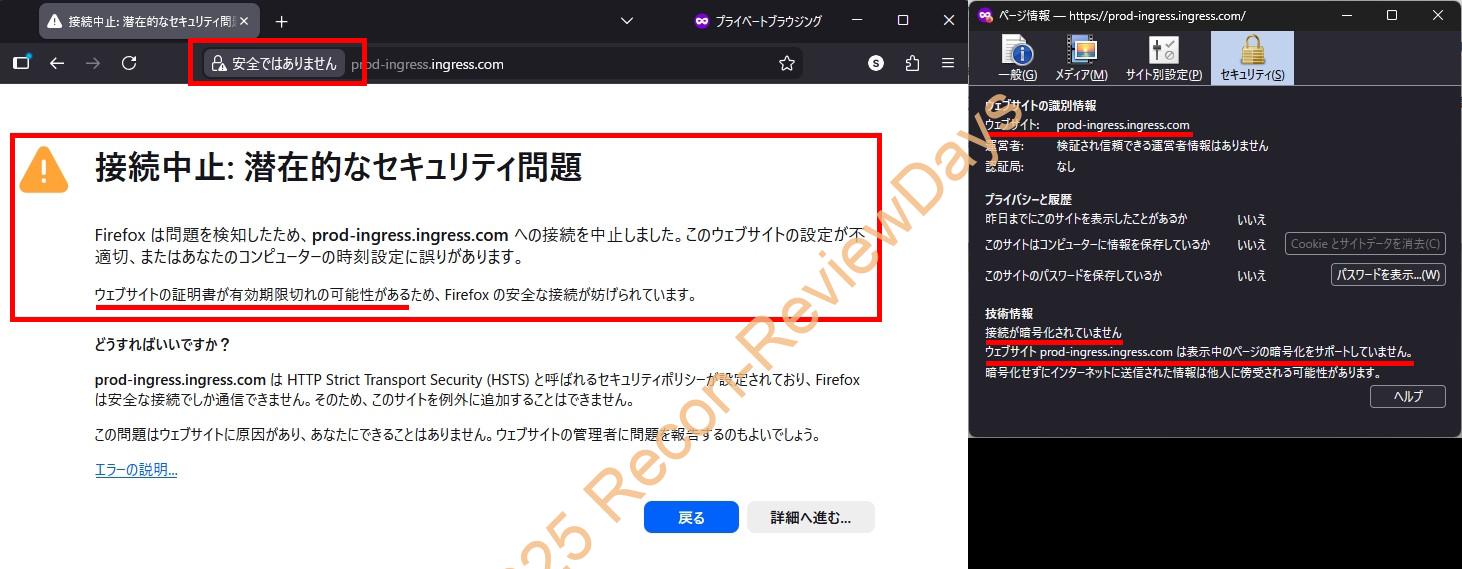Open a new tab with plus button
Viewport: 1462px width, 569px height.
[x=282, y=21]
